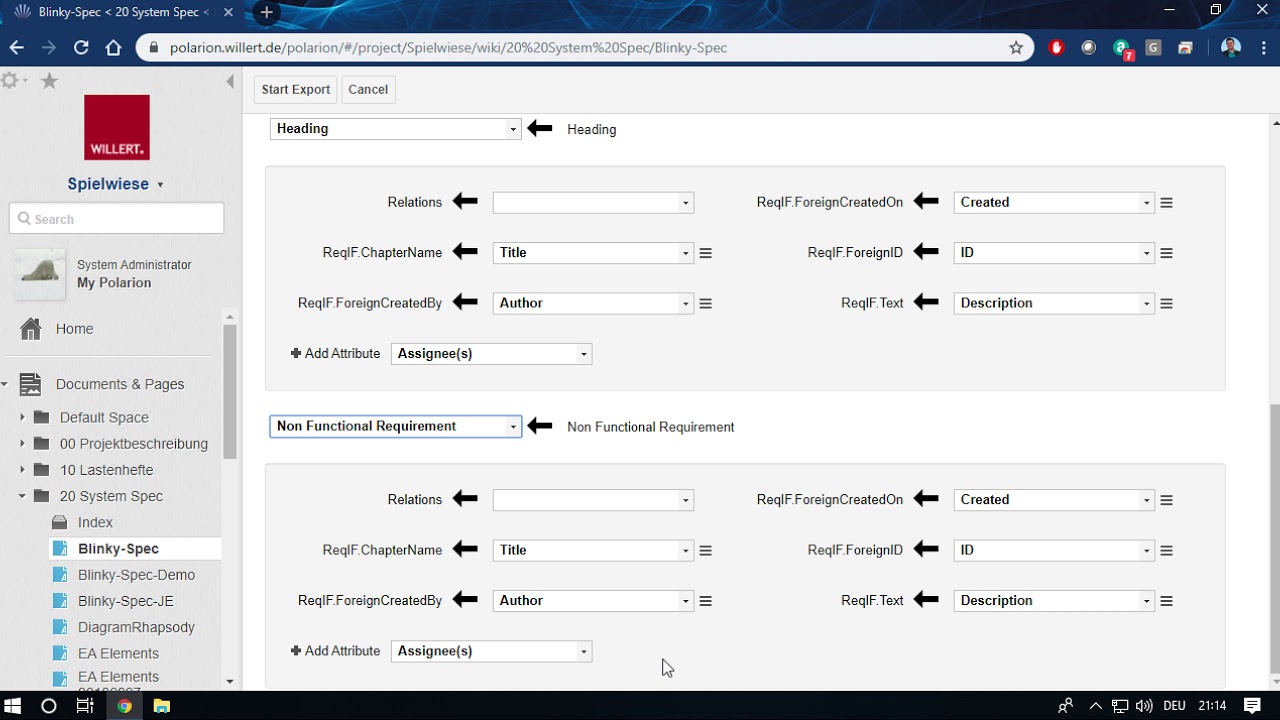
Task: Open the Heading ReqIF.ForeignCreatedOn Created dropdown
Action: pyautogui.click(x=1054, y=203)
